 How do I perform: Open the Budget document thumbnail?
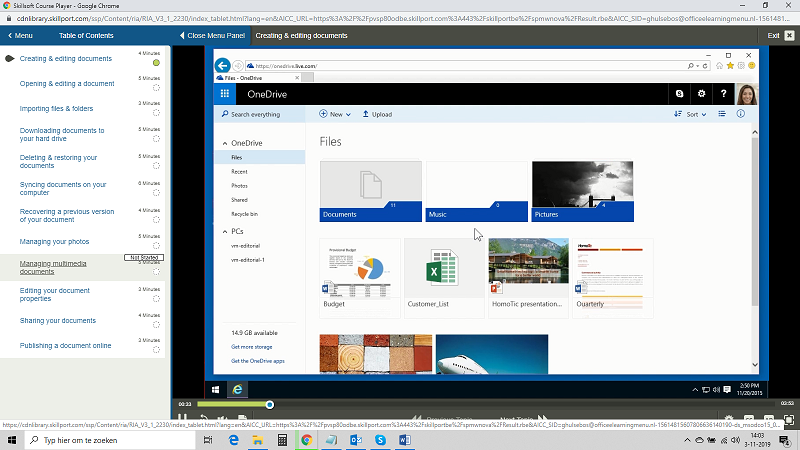pos(360,278)
